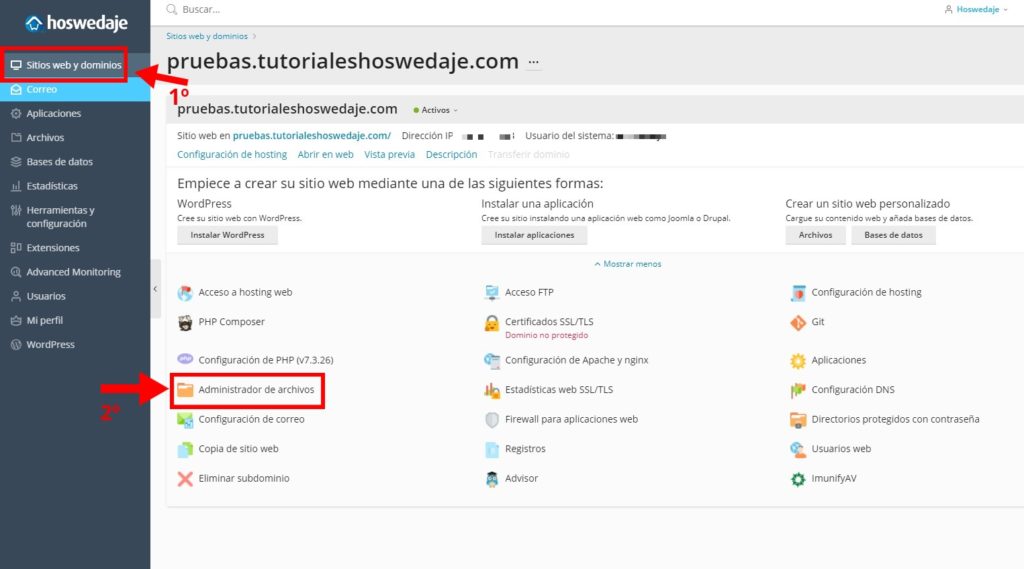1024x569 pixels.
Task: Click the Instalar WordPress button
Action: (x=227, y=235)
